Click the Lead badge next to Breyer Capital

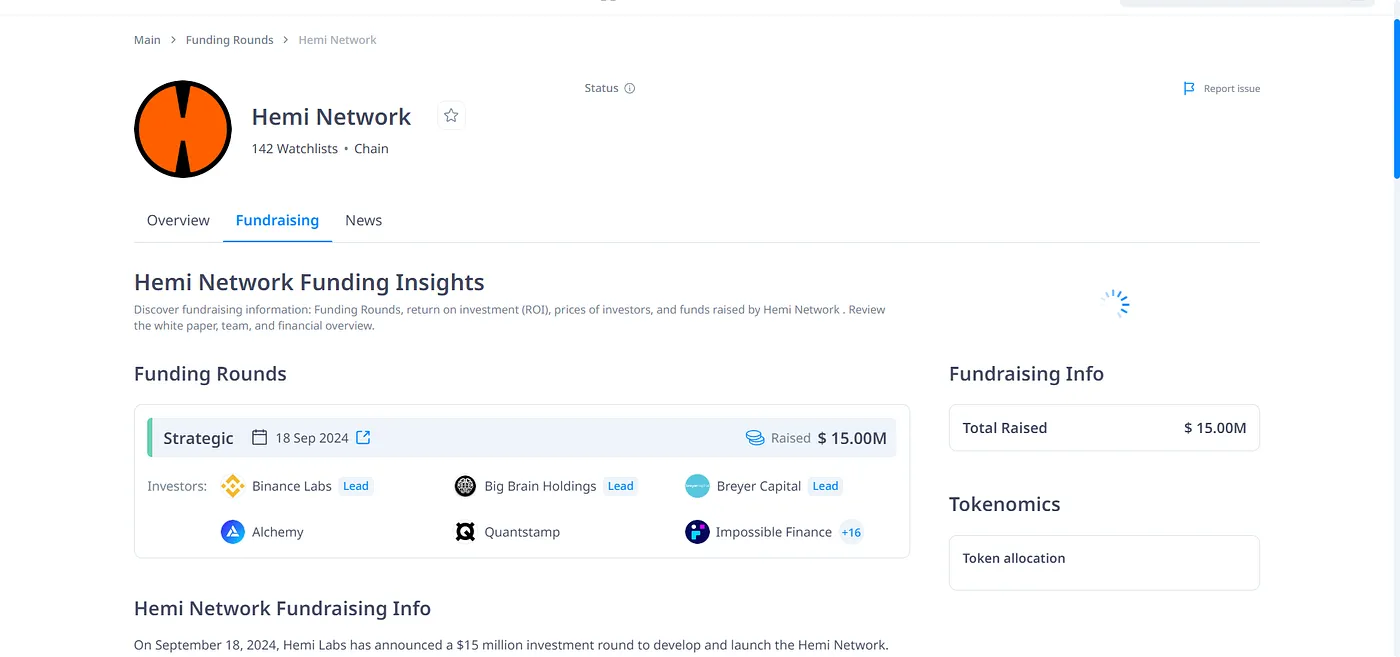pyautogui.click(x=825, y=486)
